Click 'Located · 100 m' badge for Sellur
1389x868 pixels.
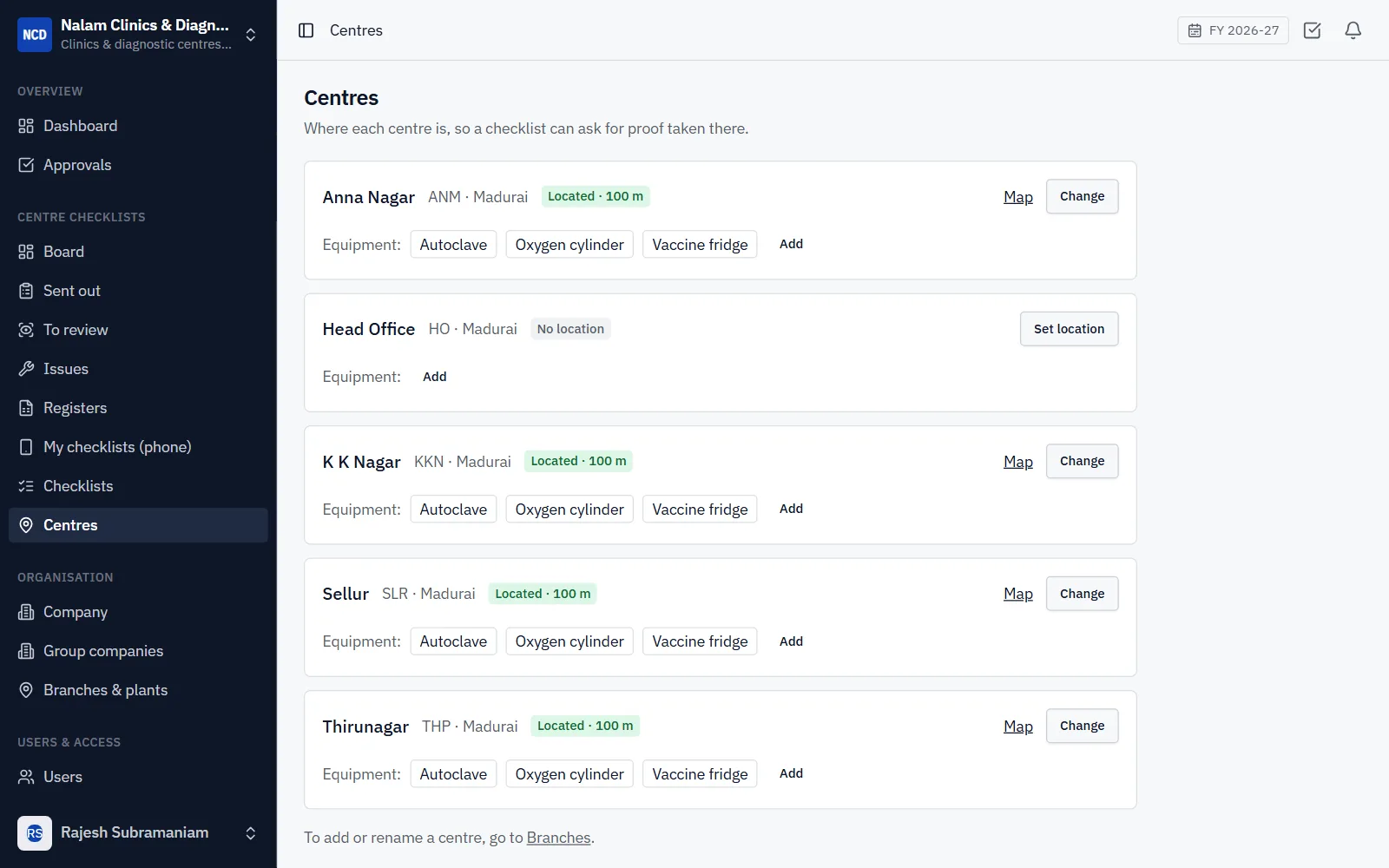click(x=543, y=594)
